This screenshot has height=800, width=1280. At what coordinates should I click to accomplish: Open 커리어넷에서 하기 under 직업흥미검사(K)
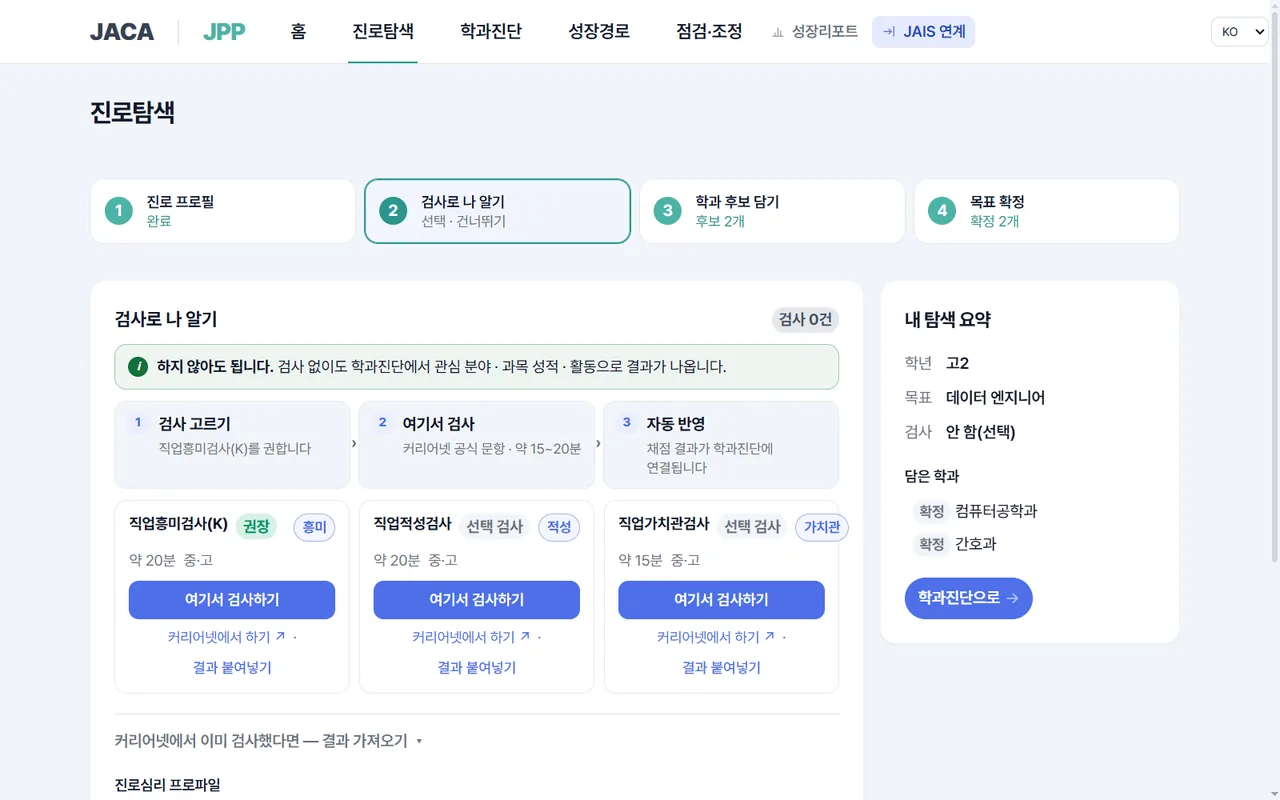point(227,637)
